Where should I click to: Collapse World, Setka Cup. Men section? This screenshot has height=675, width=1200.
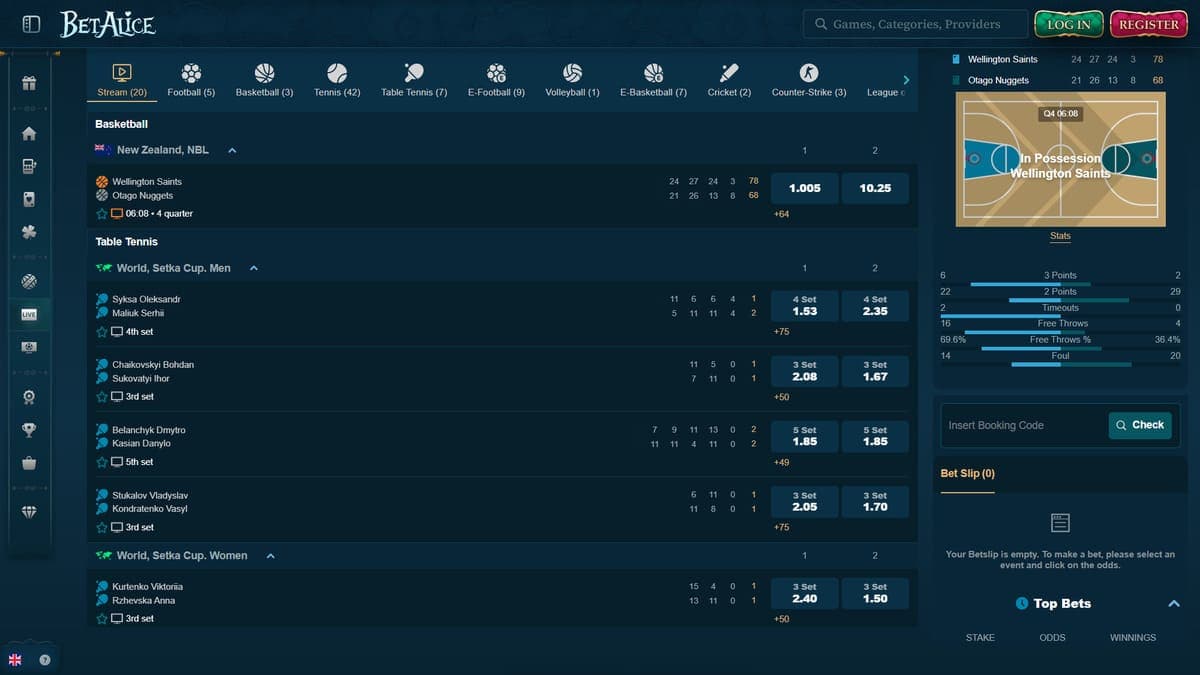[254, 268]
